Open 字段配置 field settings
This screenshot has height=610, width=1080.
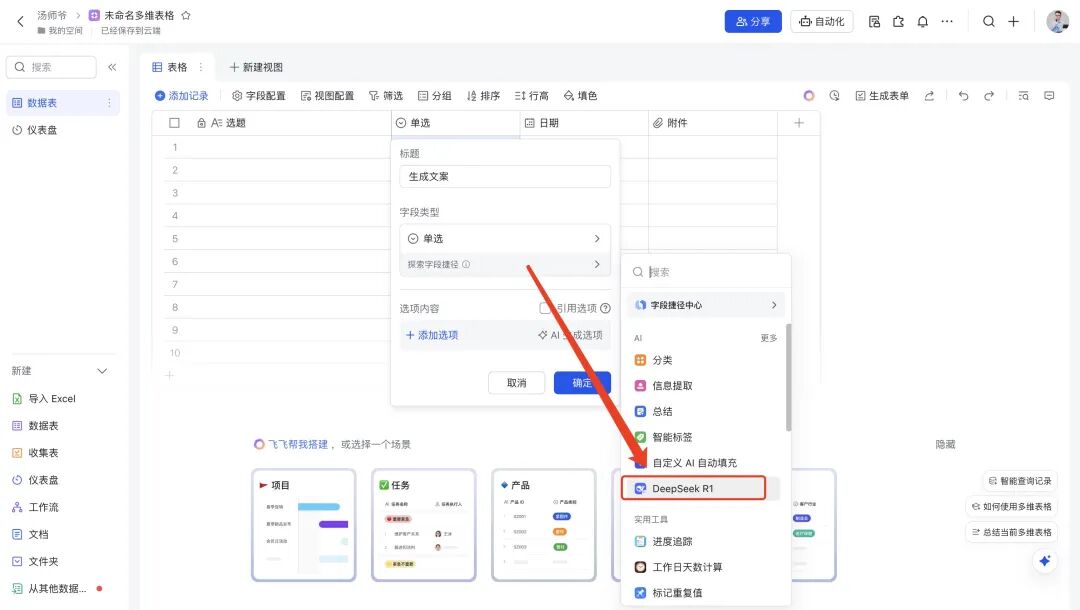[x=258, y=96]
